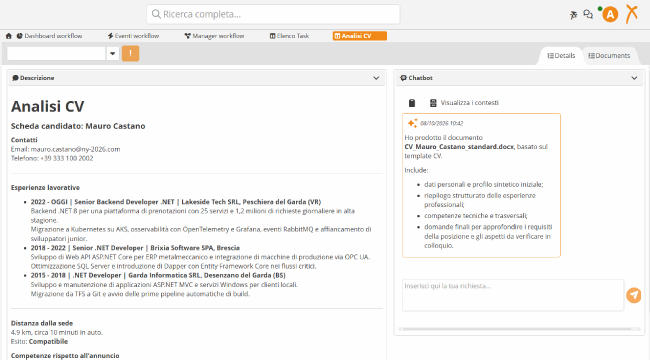Screen dimensions: 650x360
Task: Switch to the Documents tab
Action: click(x=609, y=56)
